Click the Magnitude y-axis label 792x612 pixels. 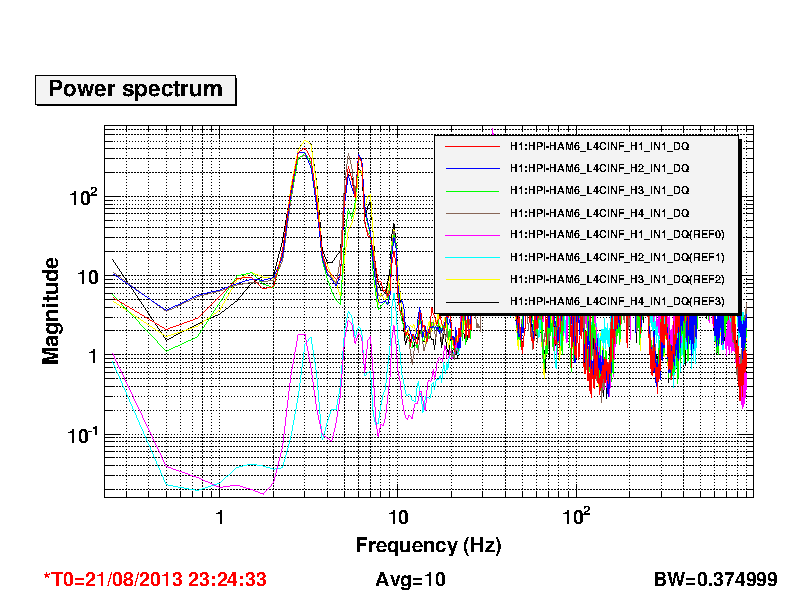[x=51, y=311]
